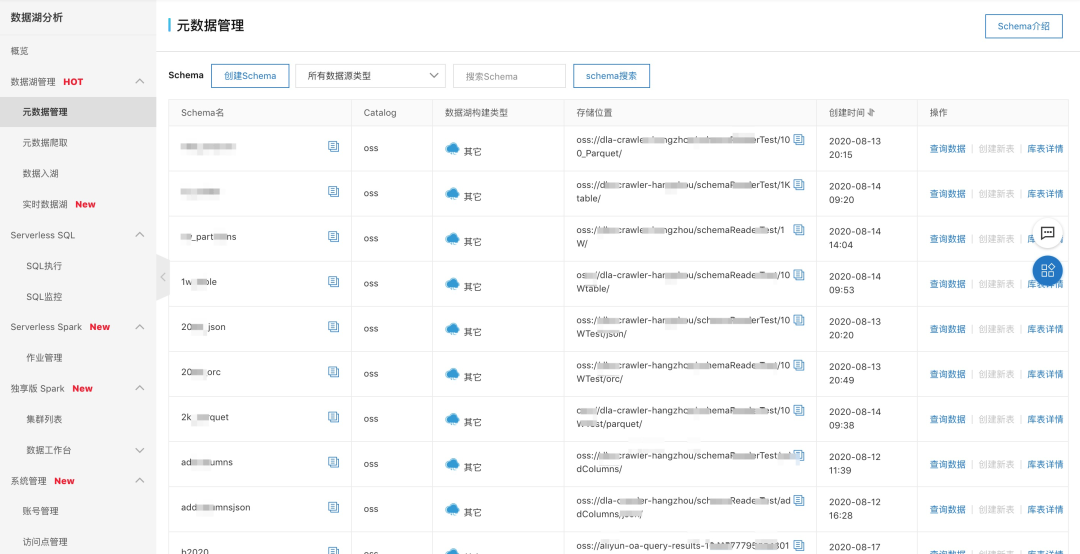Click the 搜索Schema input field
The width and height of the screenshot is (1080, 554).
coord(509,76)
